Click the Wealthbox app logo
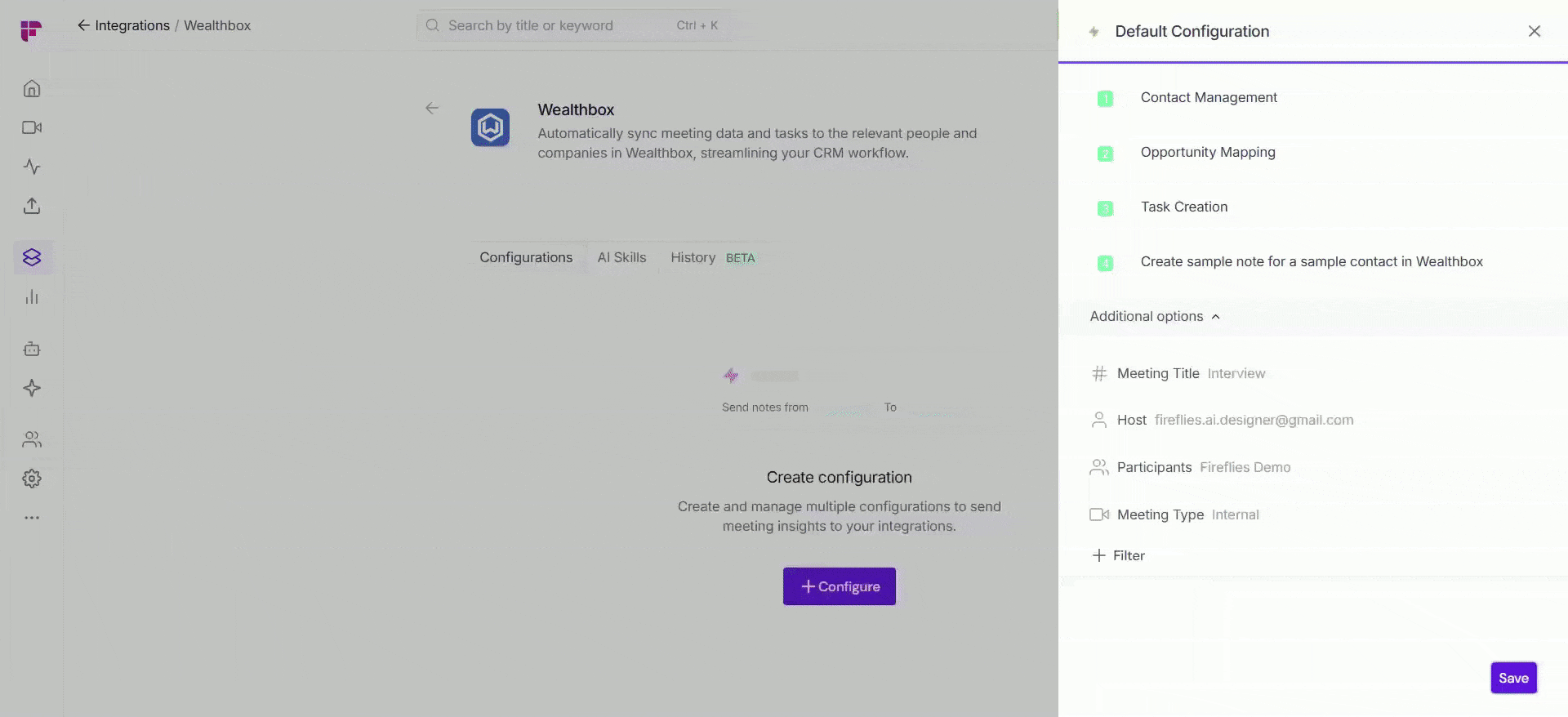The image size is (1568, 717). pos(490,127)
